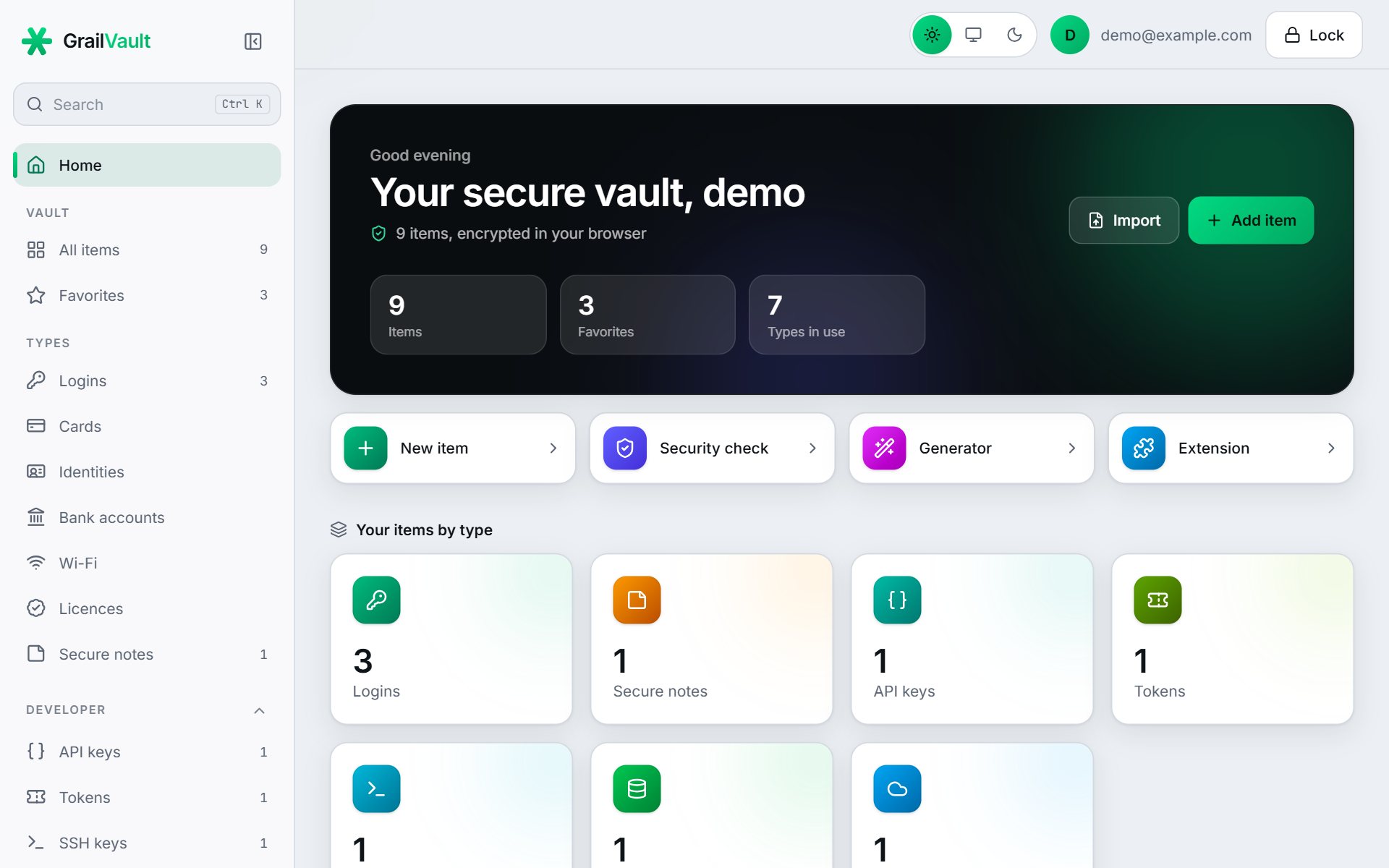Open All items in sidebar
This screenshot has height=868, width=1389.
tap(147, 250)
